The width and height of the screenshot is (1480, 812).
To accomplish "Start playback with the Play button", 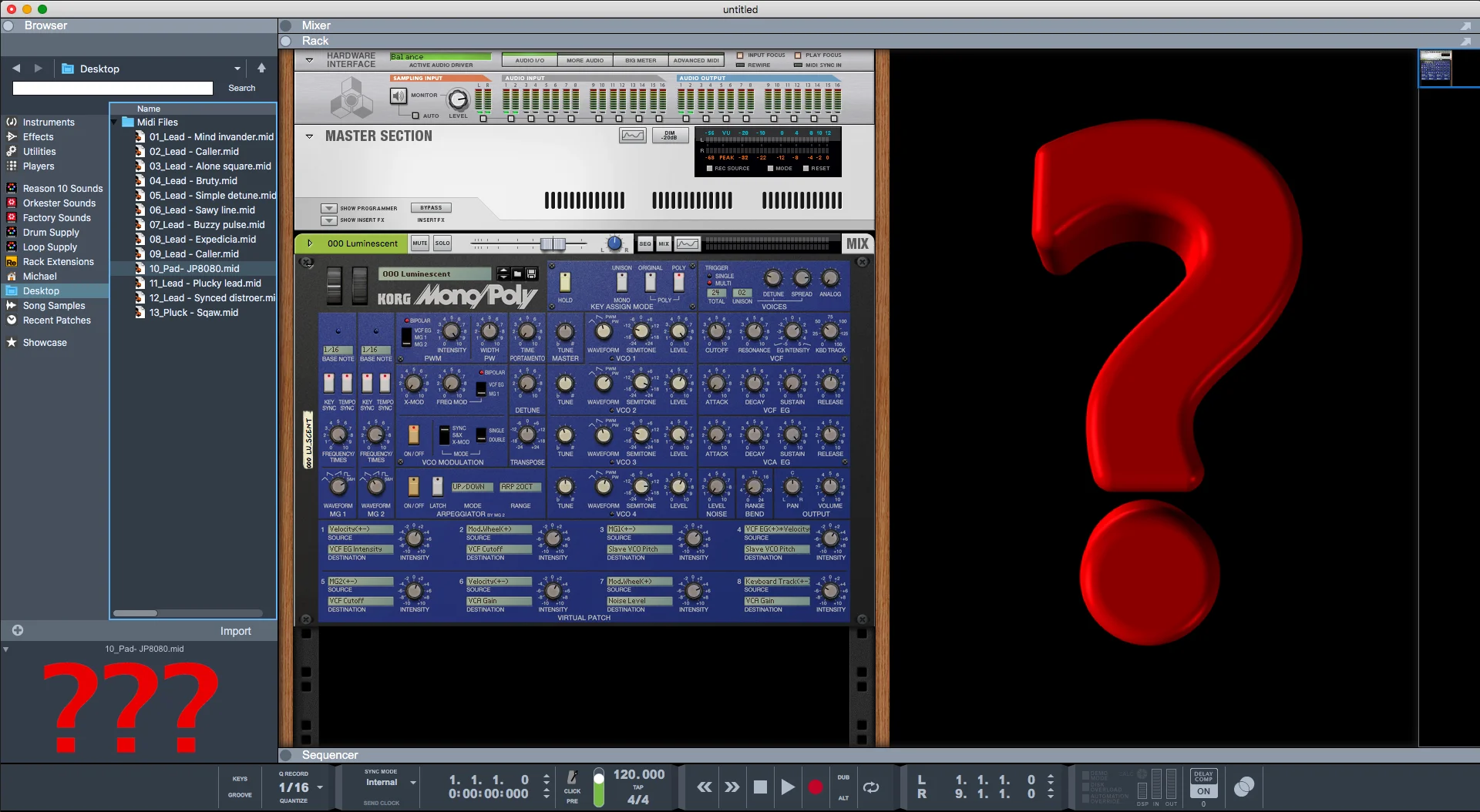I will [x=787, y=787].
